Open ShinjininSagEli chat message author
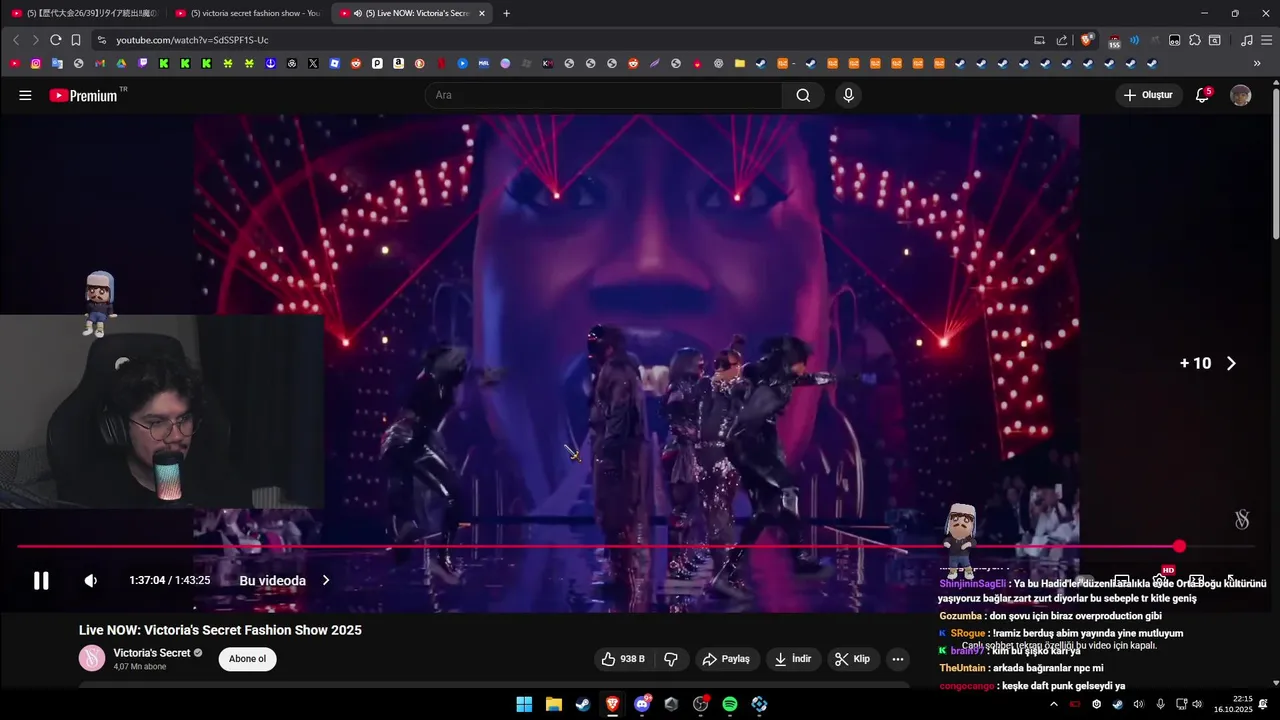Screen dimensions: 1280x720 [x=972, y=583]
